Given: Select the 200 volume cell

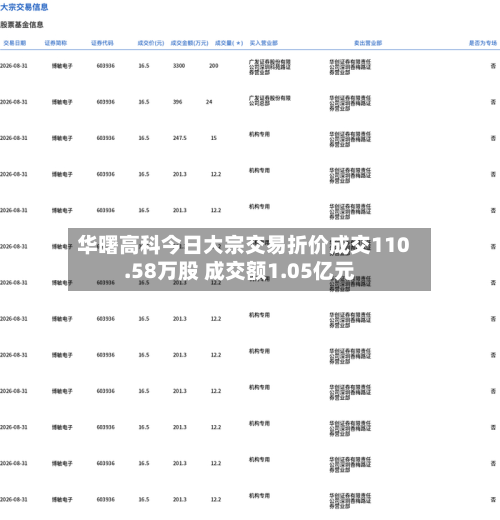Looking at the screenshot, I should pos(214,66).
